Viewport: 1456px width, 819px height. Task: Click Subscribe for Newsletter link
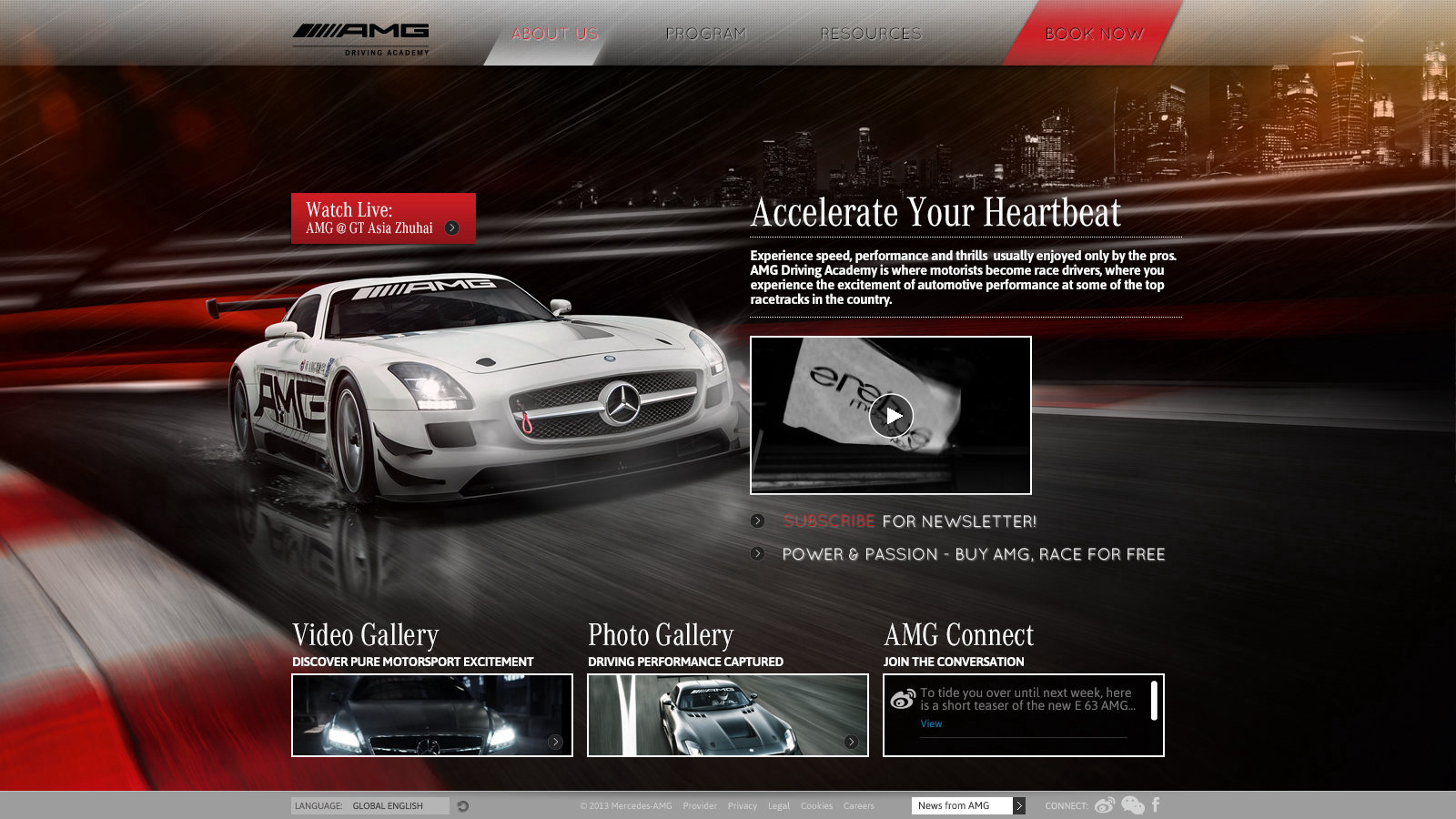click(x=909, y=521)
